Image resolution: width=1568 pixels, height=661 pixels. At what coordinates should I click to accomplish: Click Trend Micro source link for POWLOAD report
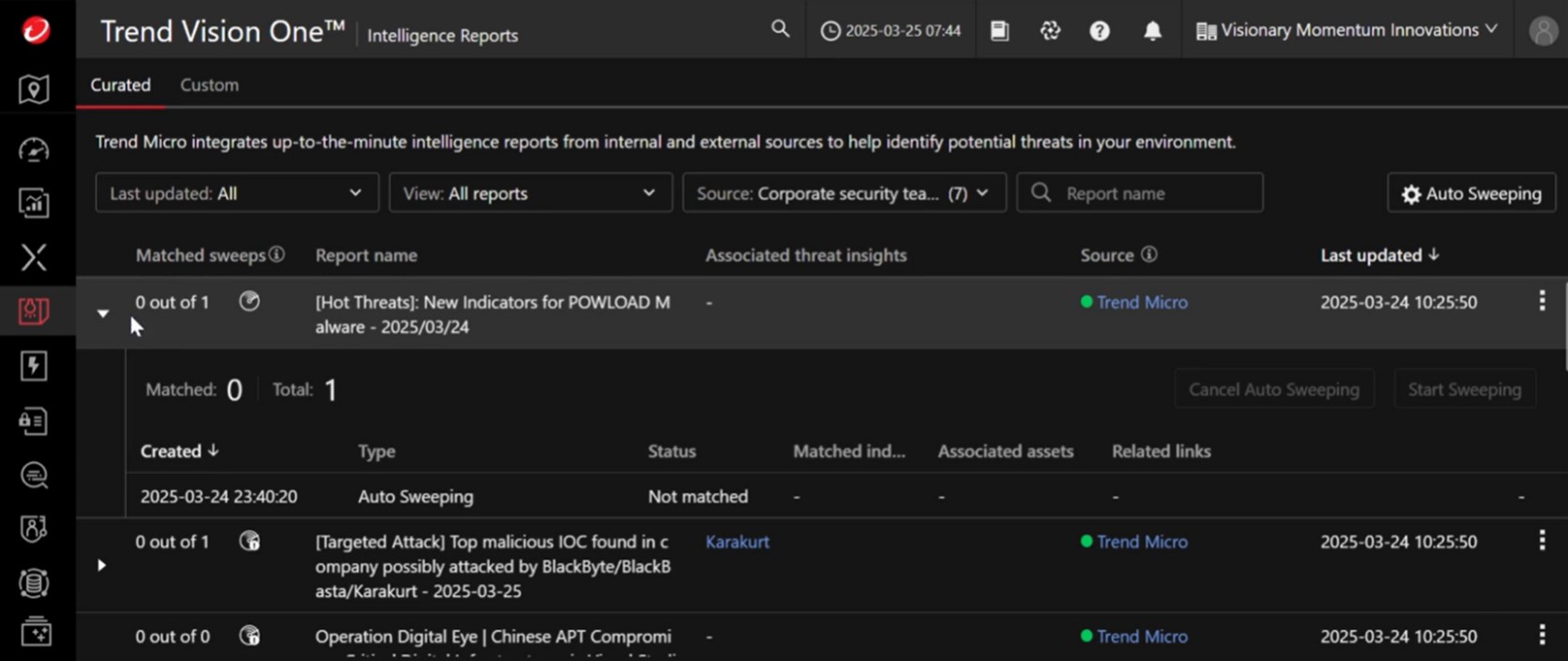(x=1142, y=302)
